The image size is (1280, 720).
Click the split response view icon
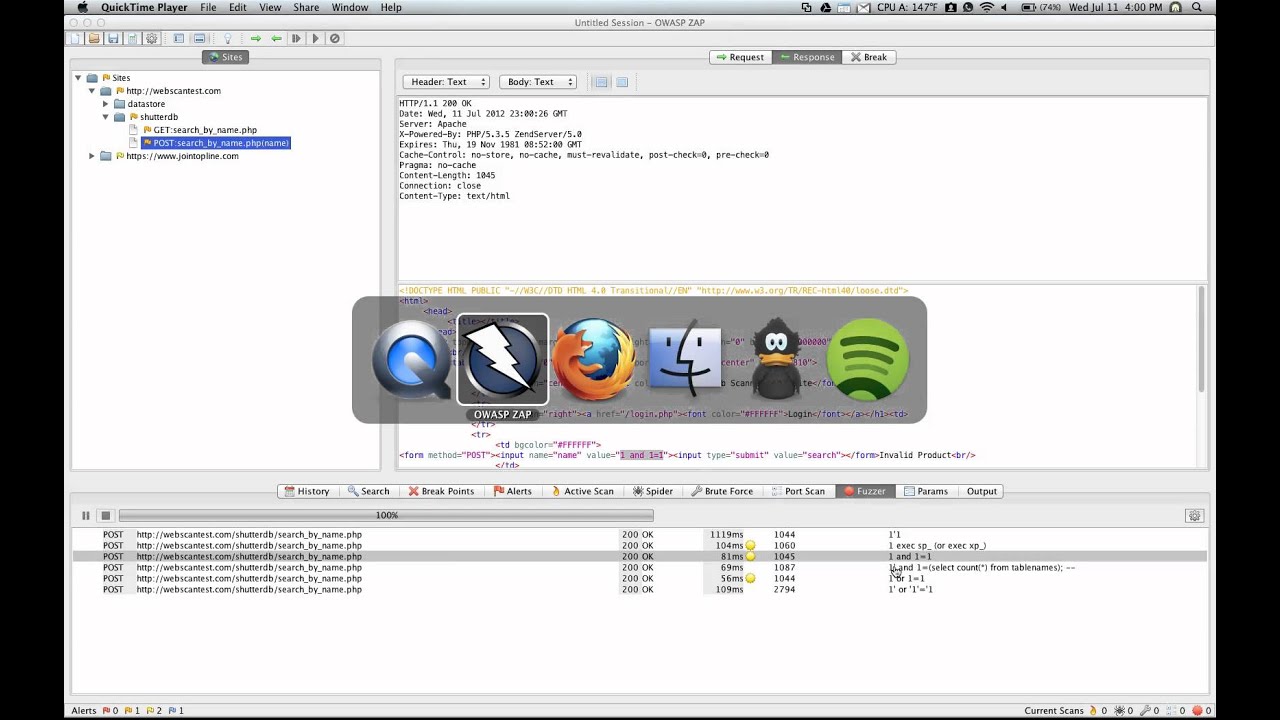tap(601, 82)
